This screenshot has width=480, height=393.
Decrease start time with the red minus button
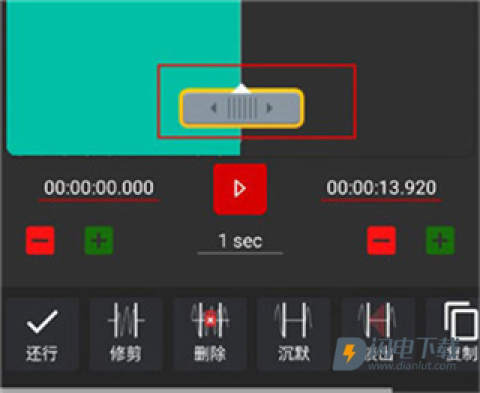(x=40, y=240)
